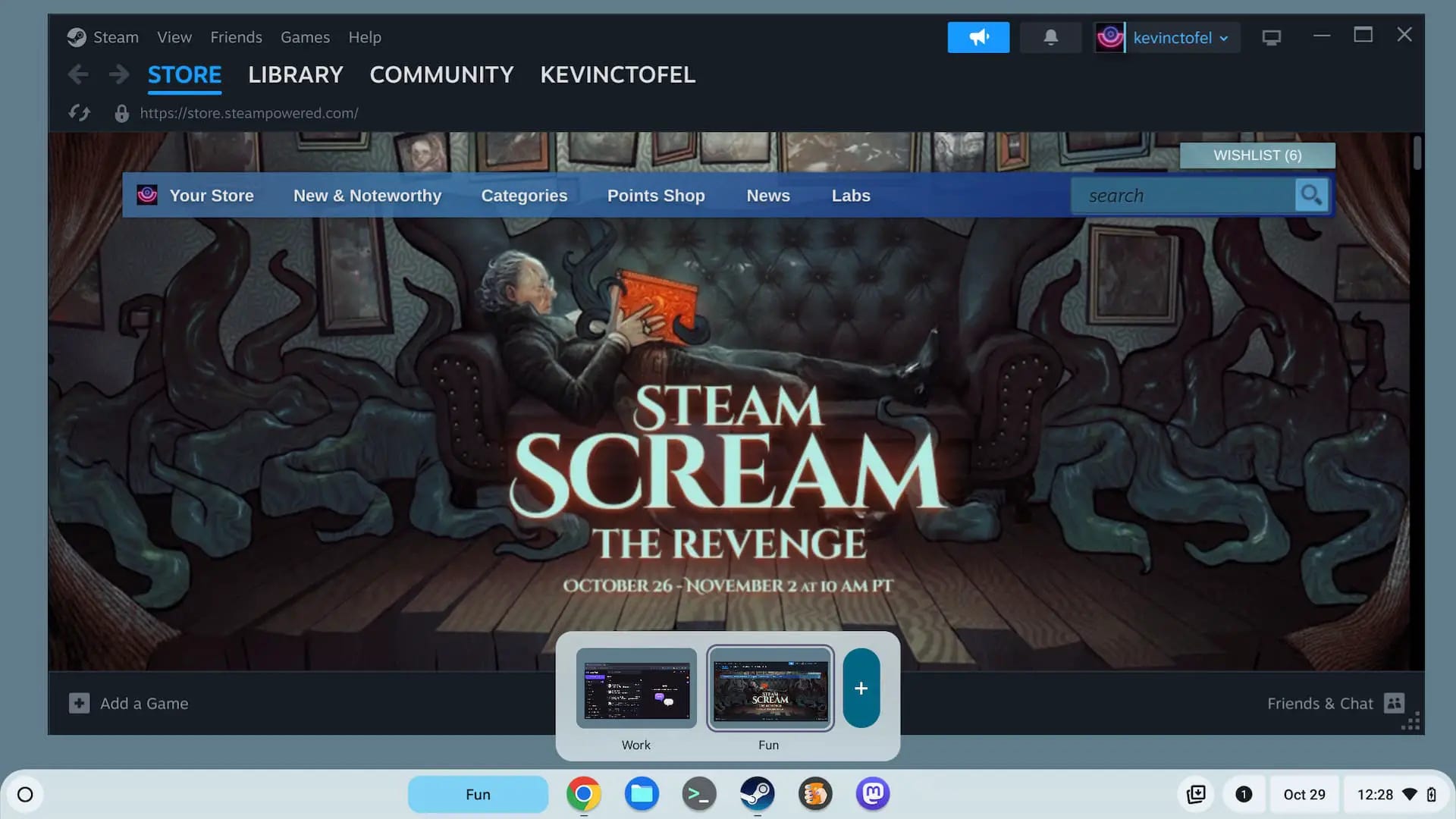This screenshot has height=819, width=1456.
Task: Click the window resize grip icon
Action: (x=1410, y=721)
